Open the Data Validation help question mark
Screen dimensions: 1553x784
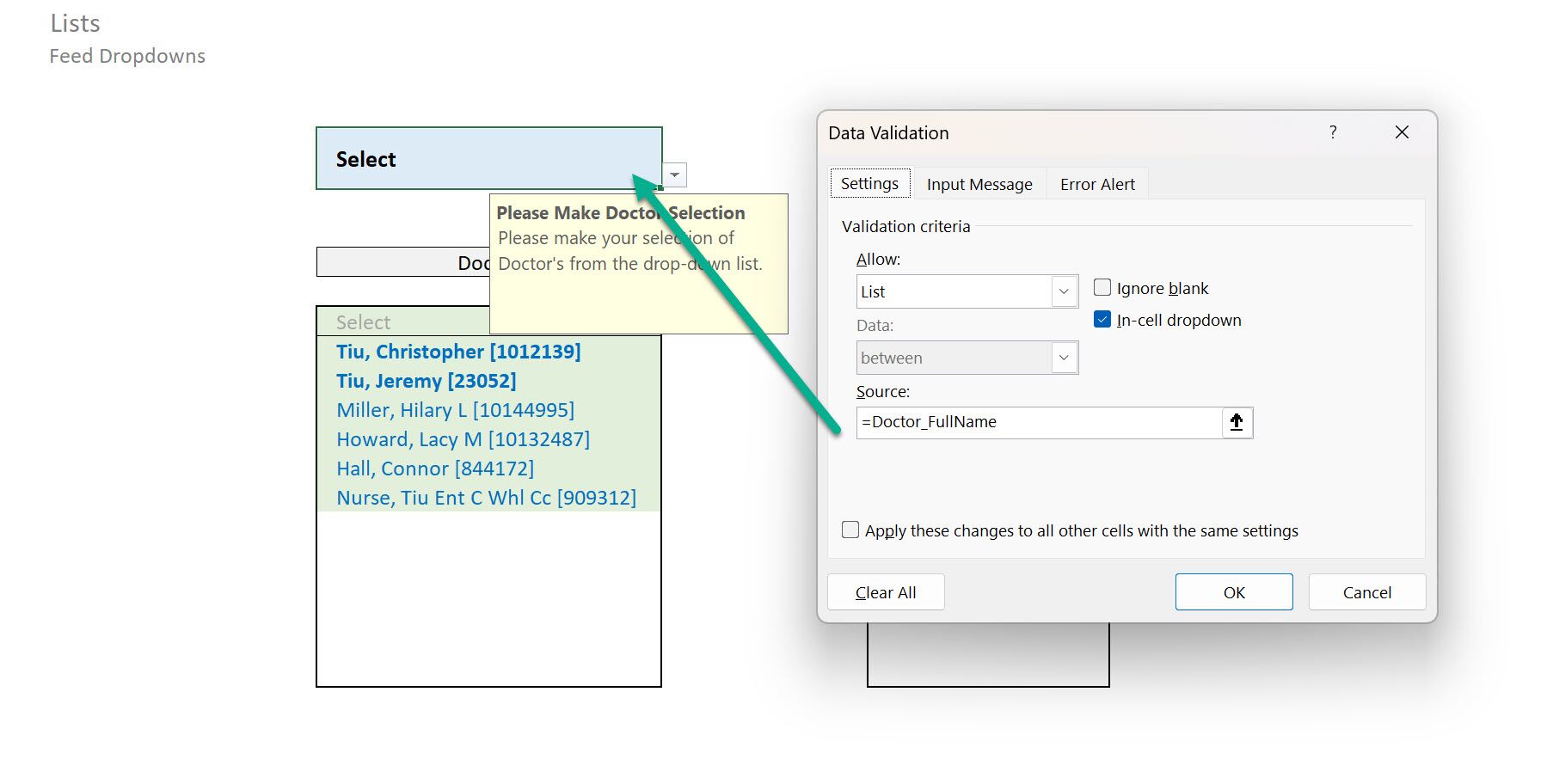point(1333,132)
